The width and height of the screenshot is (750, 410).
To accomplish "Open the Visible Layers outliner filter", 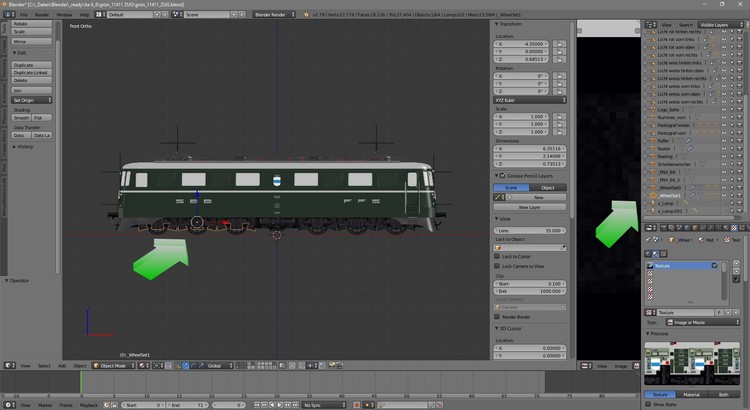I will click(721, 24).
